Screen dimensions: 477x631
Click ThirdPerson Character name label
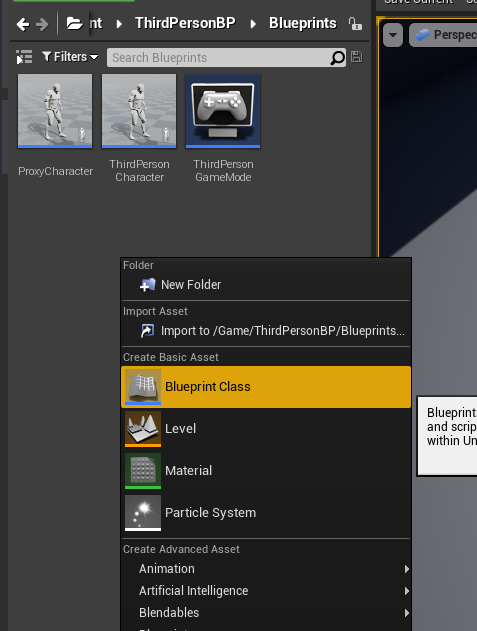coord(139,171)
